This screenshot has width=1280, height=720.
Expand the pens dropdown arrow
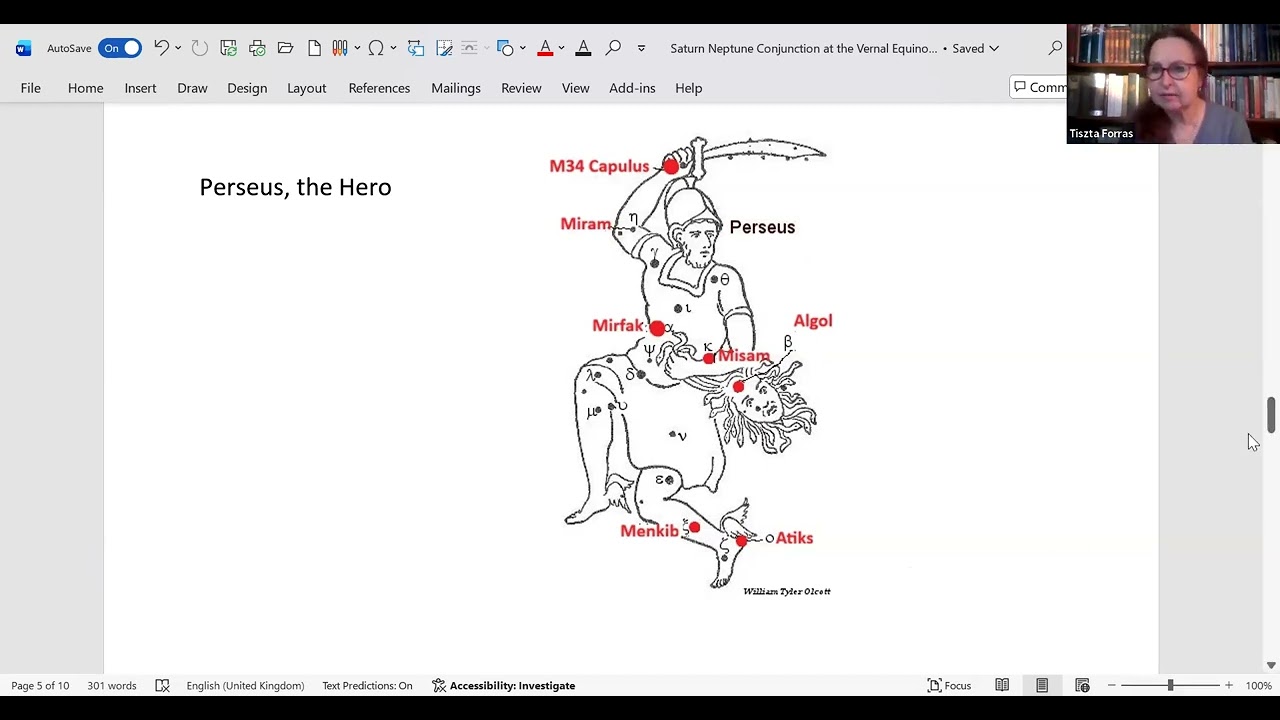point(356,48)
